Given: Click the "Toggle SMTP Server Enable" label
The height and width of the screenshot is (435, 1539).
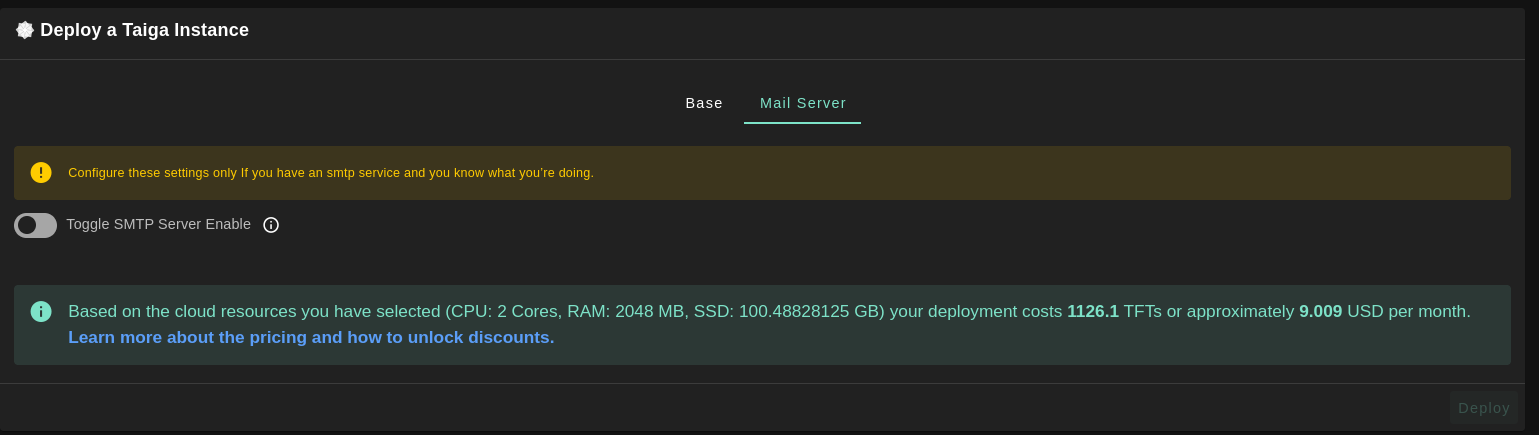Looking at the screenshot, I should click(158, 224).
